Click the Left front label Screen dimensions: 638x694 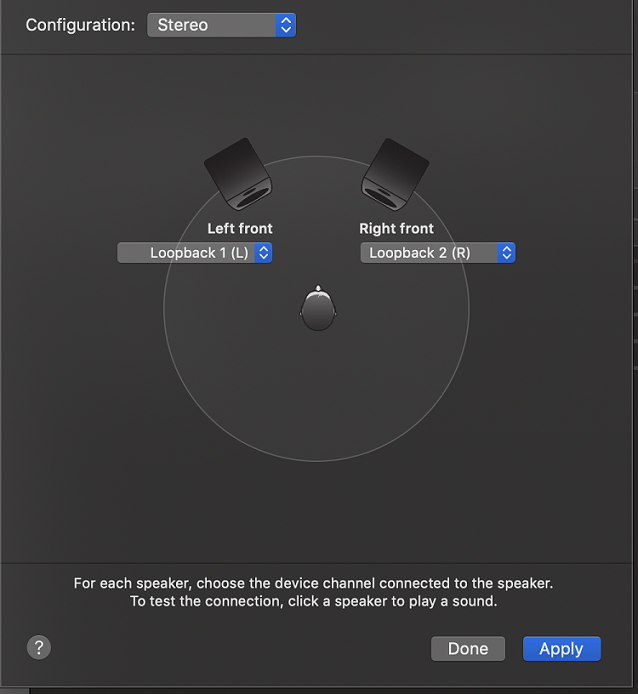tap(240, 228)
